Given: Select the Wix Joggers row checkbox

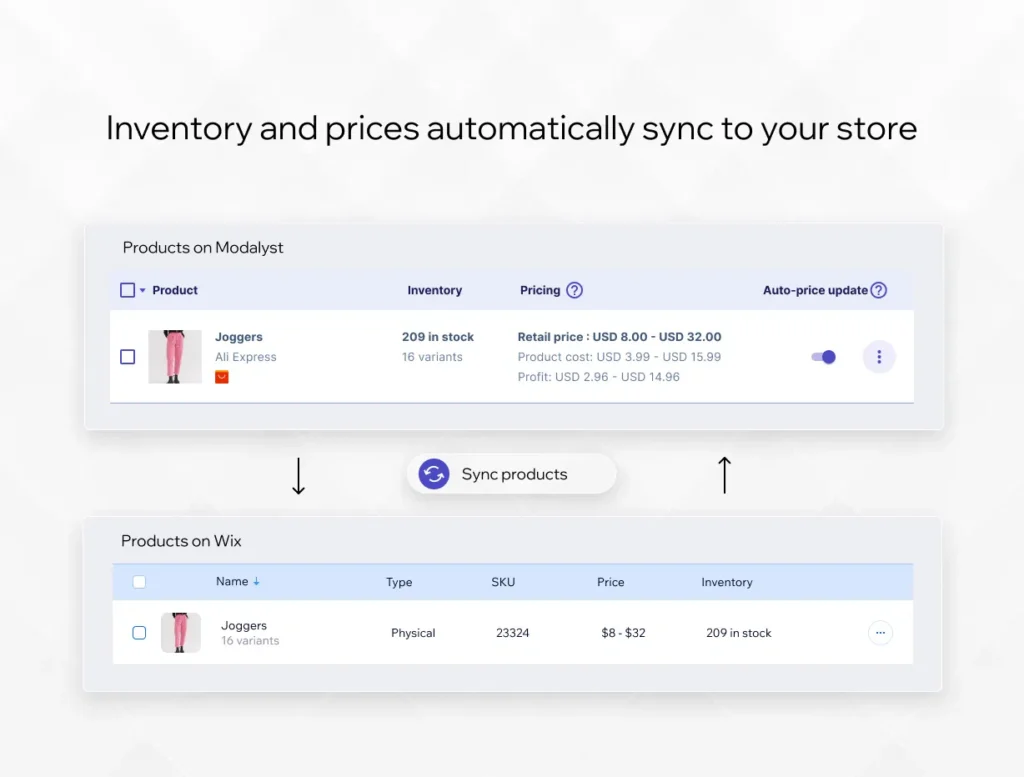Looking at the screenshot, I should [139, 633].
